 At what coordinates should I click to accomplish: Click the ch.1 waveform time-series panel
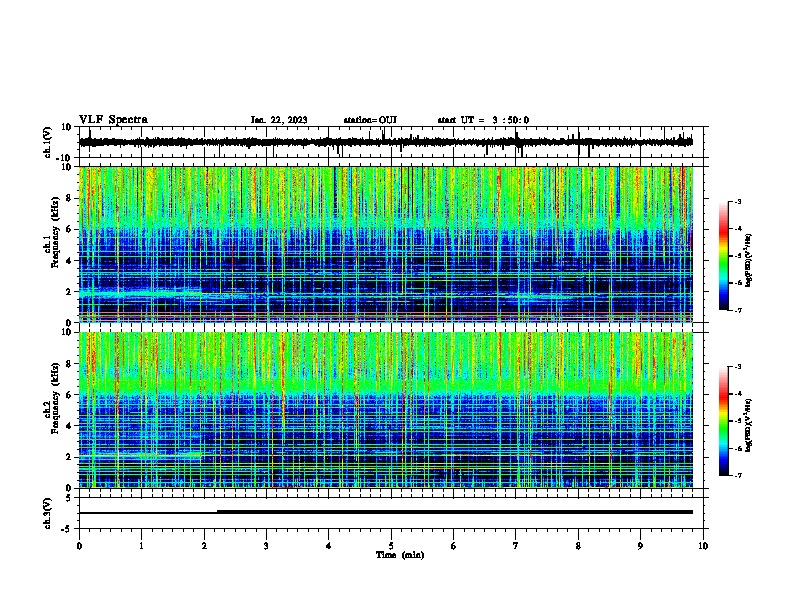391,142
